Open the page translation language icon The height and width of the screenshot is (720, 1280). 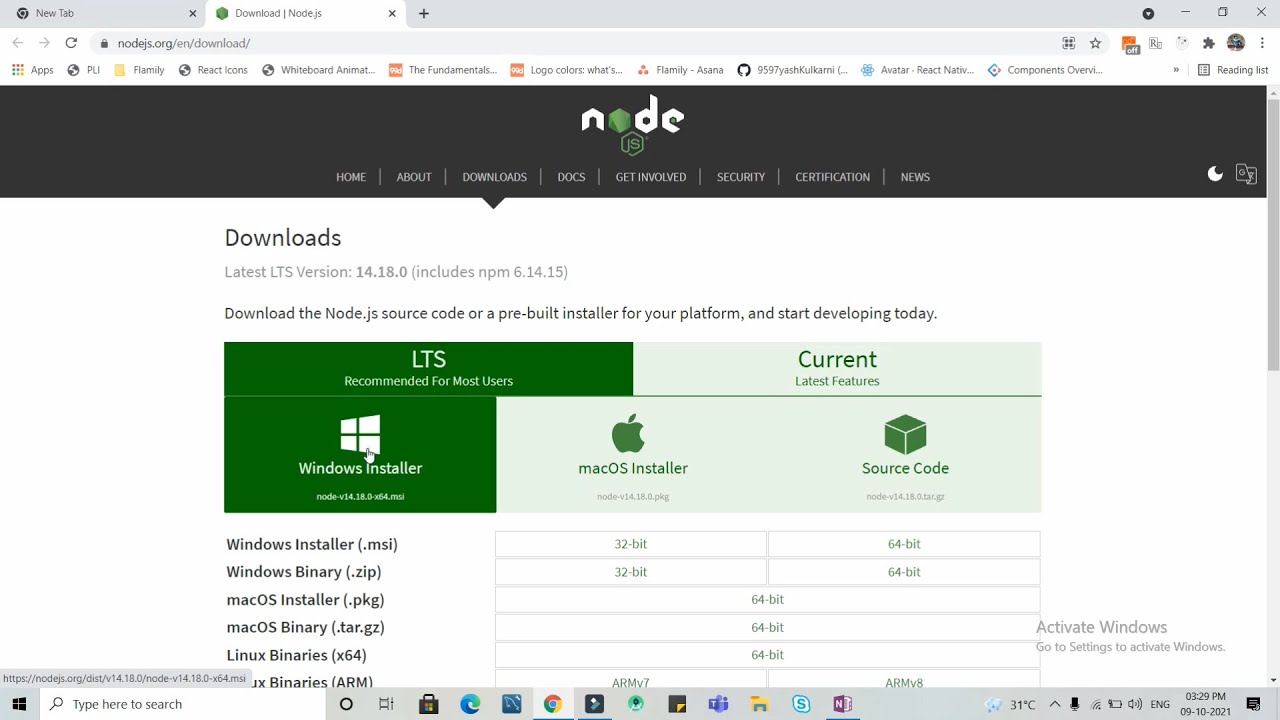coord(1246,174)
